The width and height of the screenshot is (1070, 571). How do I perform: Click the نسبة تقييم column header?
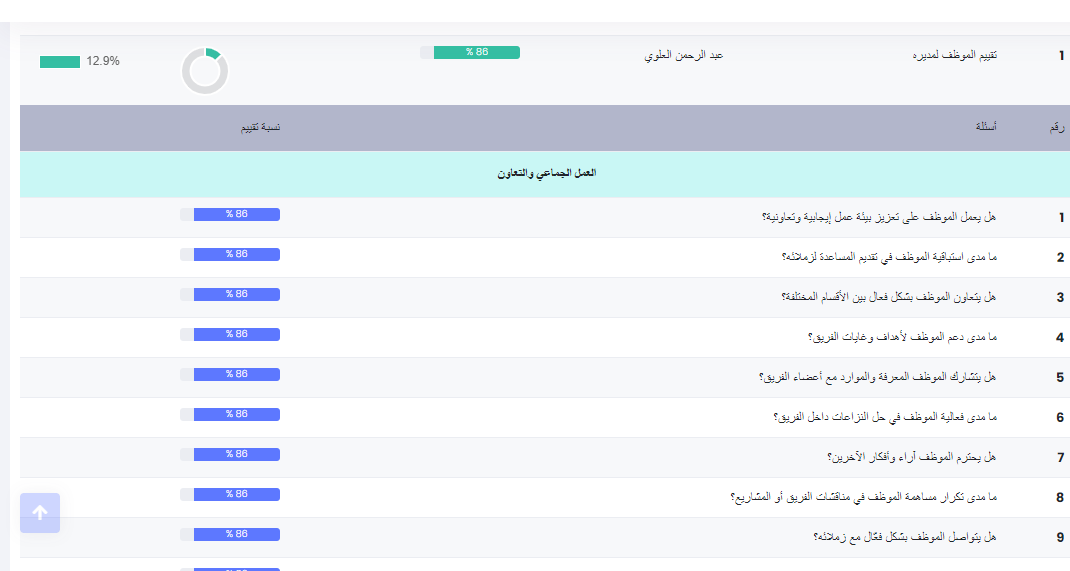click(x=259, y=128)
